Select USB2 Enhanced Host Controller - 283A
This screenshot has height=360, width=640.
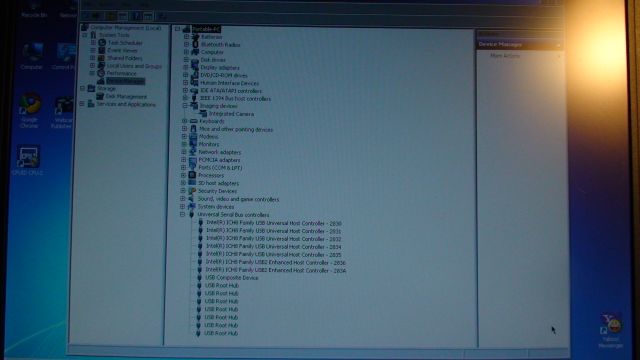coord(276,270)
